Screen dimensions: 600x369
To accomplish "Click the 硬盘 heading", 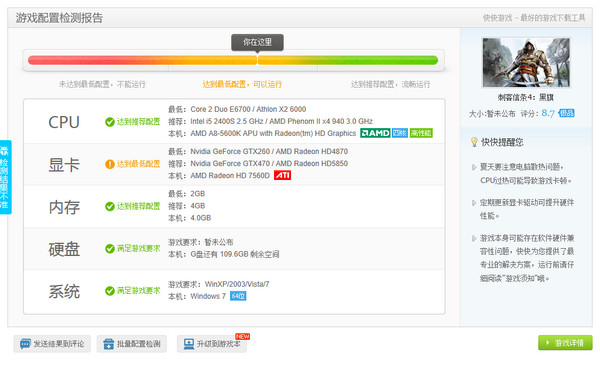I will 64,249.
